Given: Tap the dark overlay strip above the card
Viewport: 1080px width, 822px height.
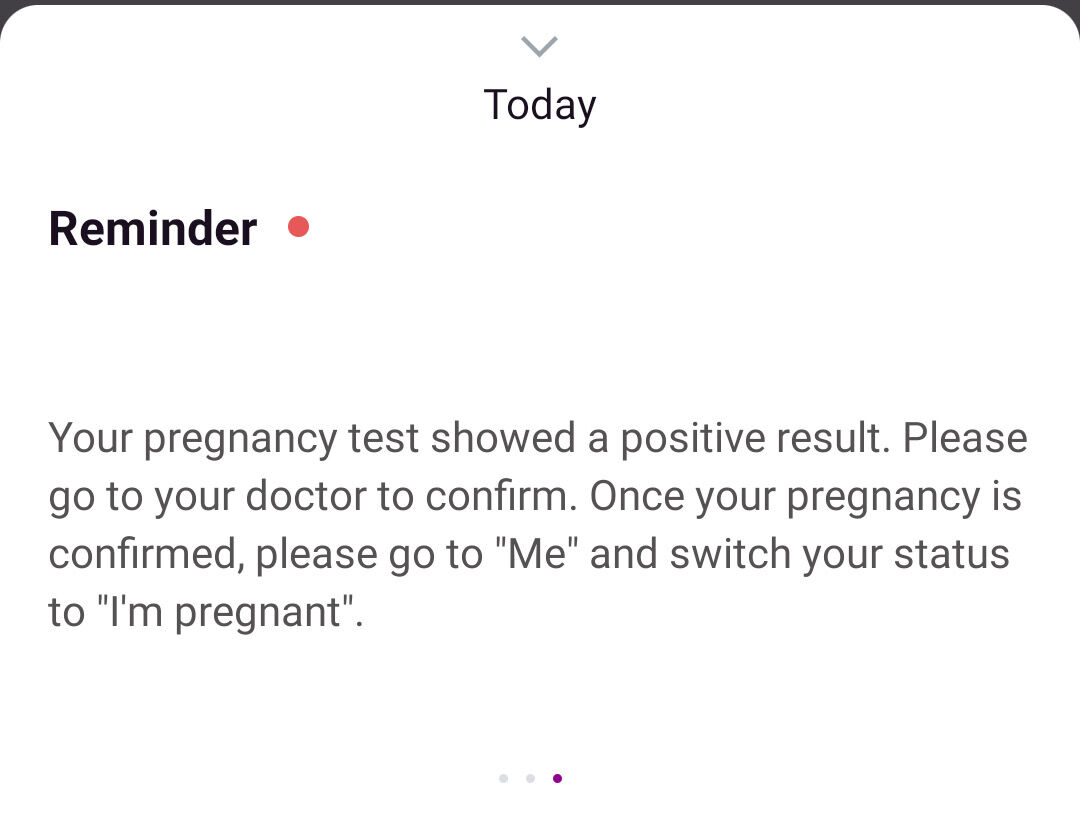Looking at the screenshot, I should tap(540, 3).
